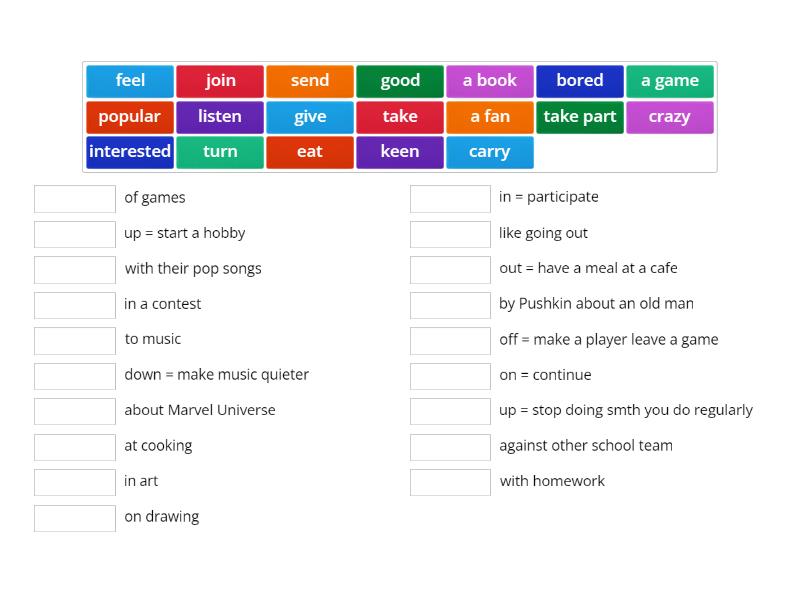The image size is (800, 600).
Task: Click the blank box before "in = participate"
Action: point(451,198)
